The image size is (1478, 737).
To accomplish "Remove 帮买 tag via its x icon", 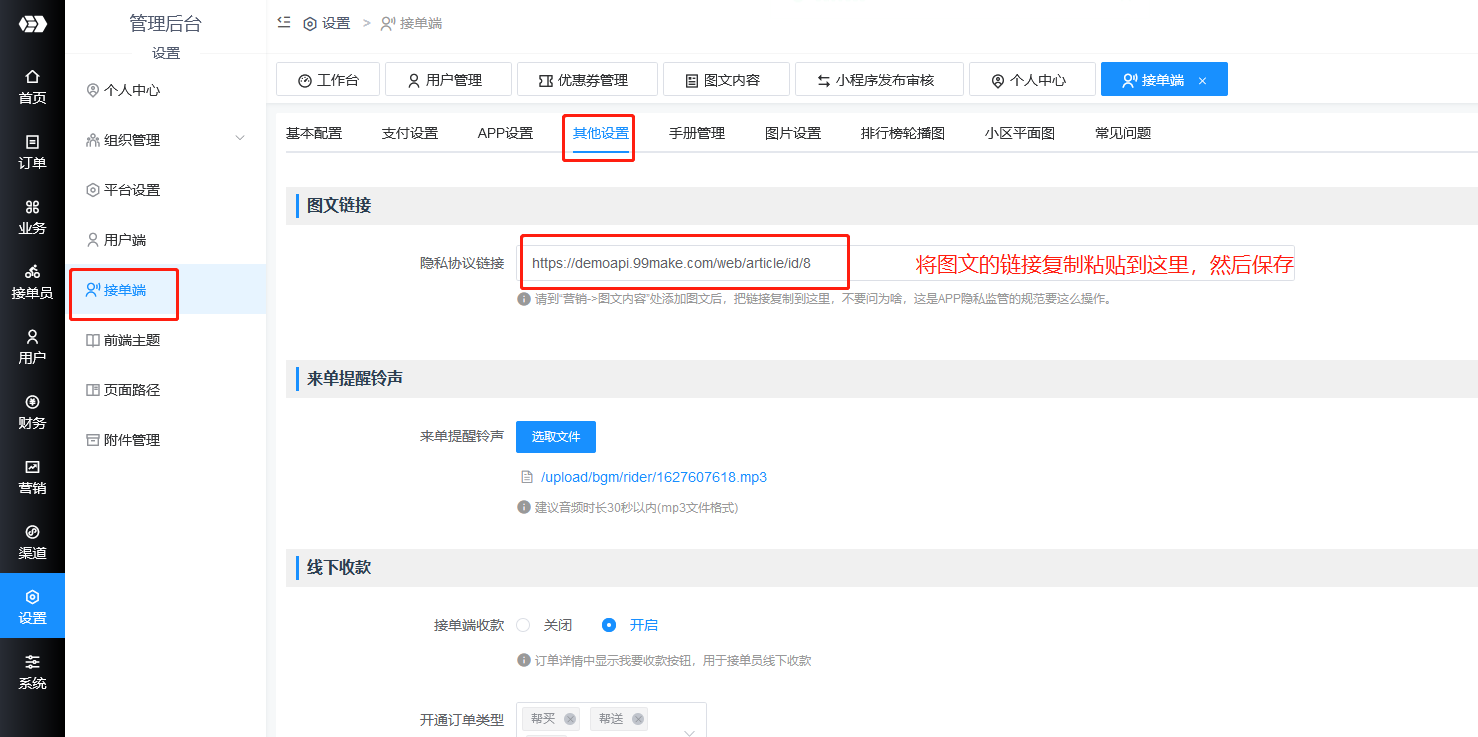I will click(x=570, y=719).
